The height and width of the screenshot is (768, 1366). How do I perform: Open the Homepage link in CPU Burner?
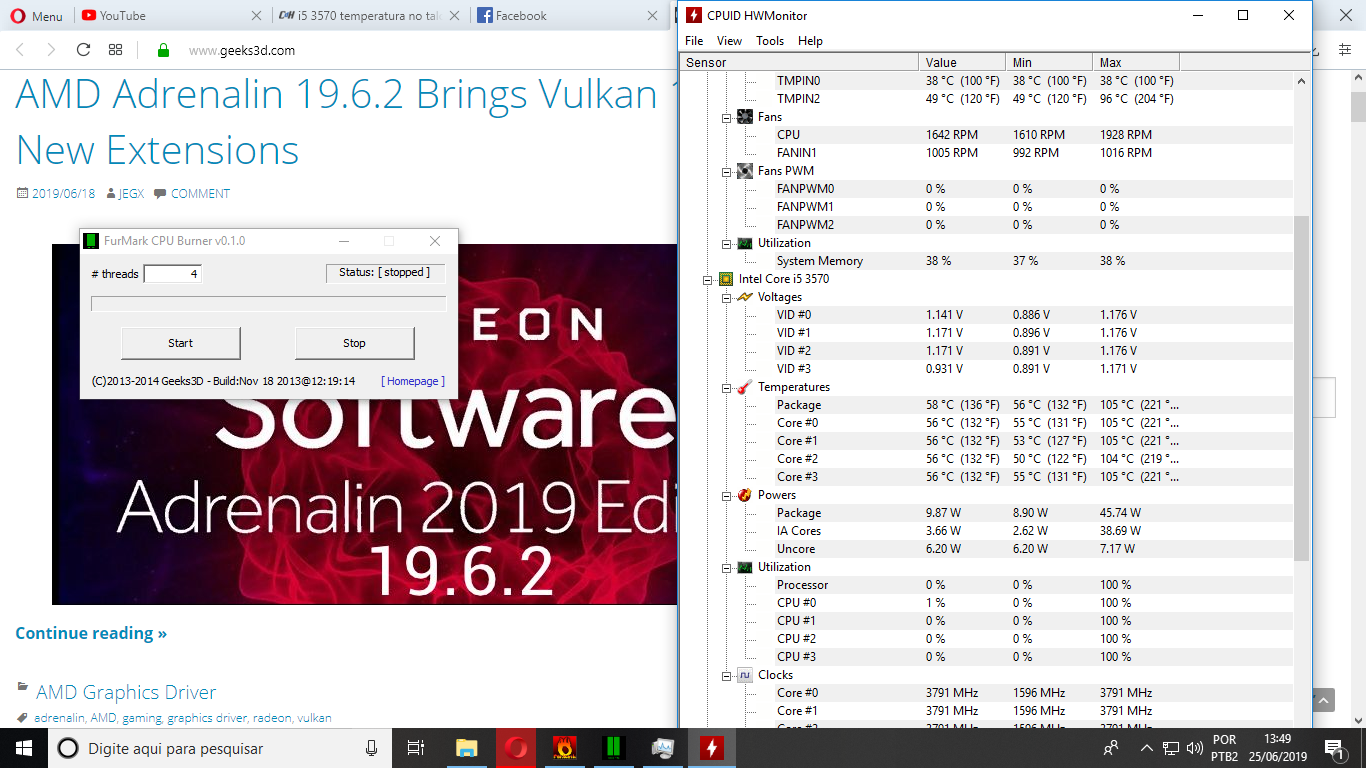413,381
